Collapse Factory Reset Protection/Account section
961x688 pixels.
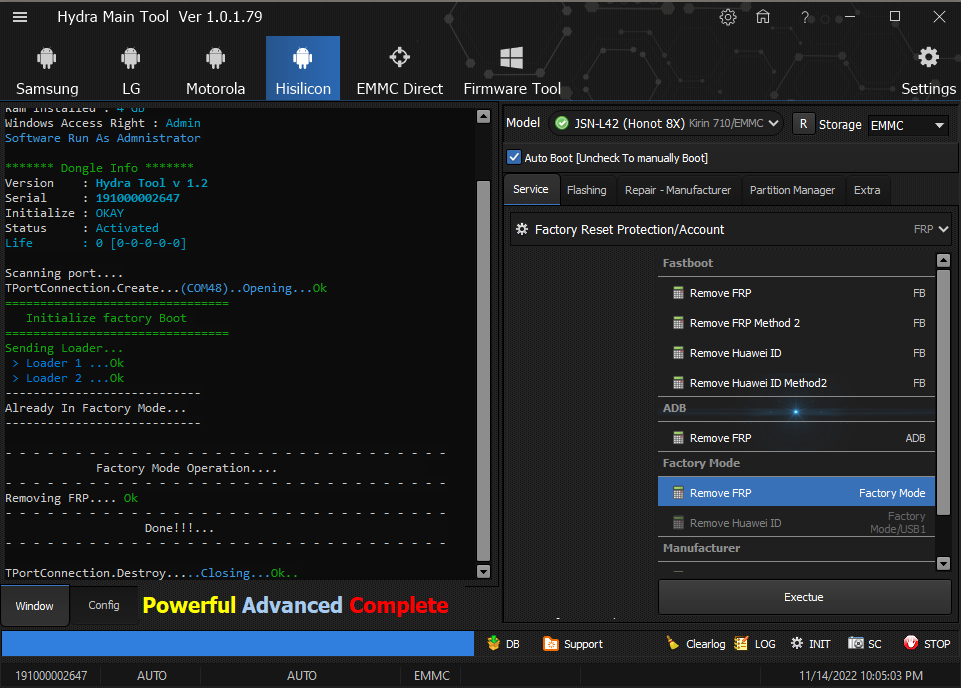pyautogui.click(x=943, y=229)
